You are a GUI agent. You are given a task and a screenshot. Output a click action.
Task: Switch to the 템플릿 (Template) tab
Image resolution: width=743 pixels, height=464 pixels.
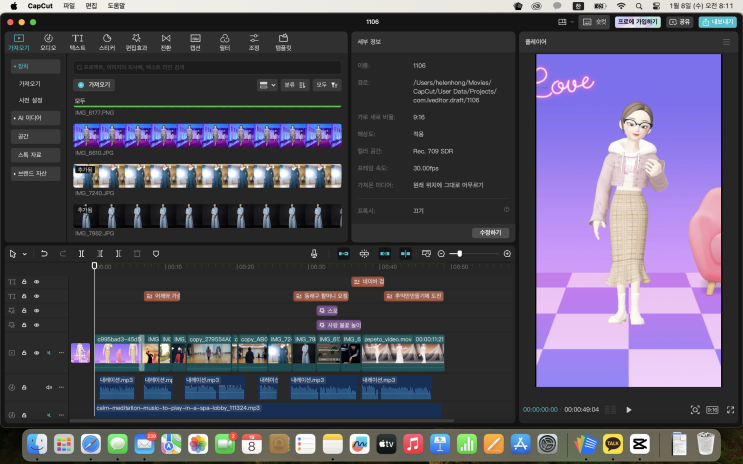coord(284,42)
